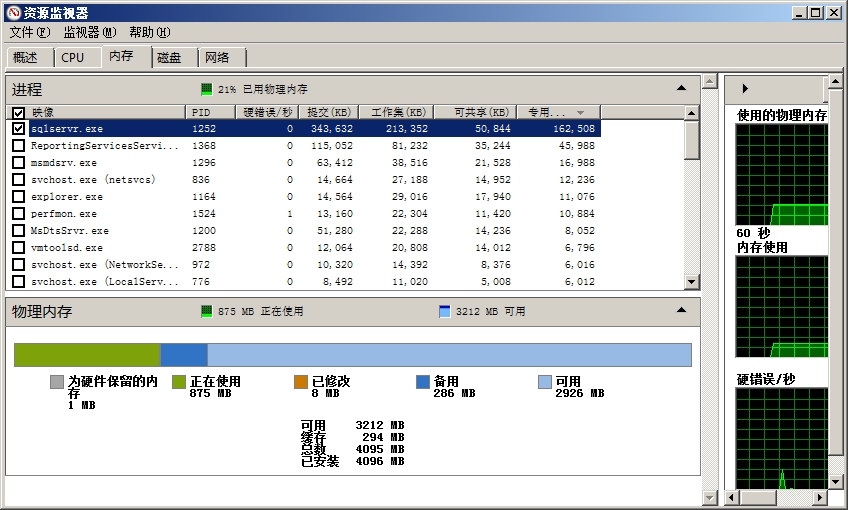Open the 监视器(M) menu

pyautogui.click(x=90, y=32)
